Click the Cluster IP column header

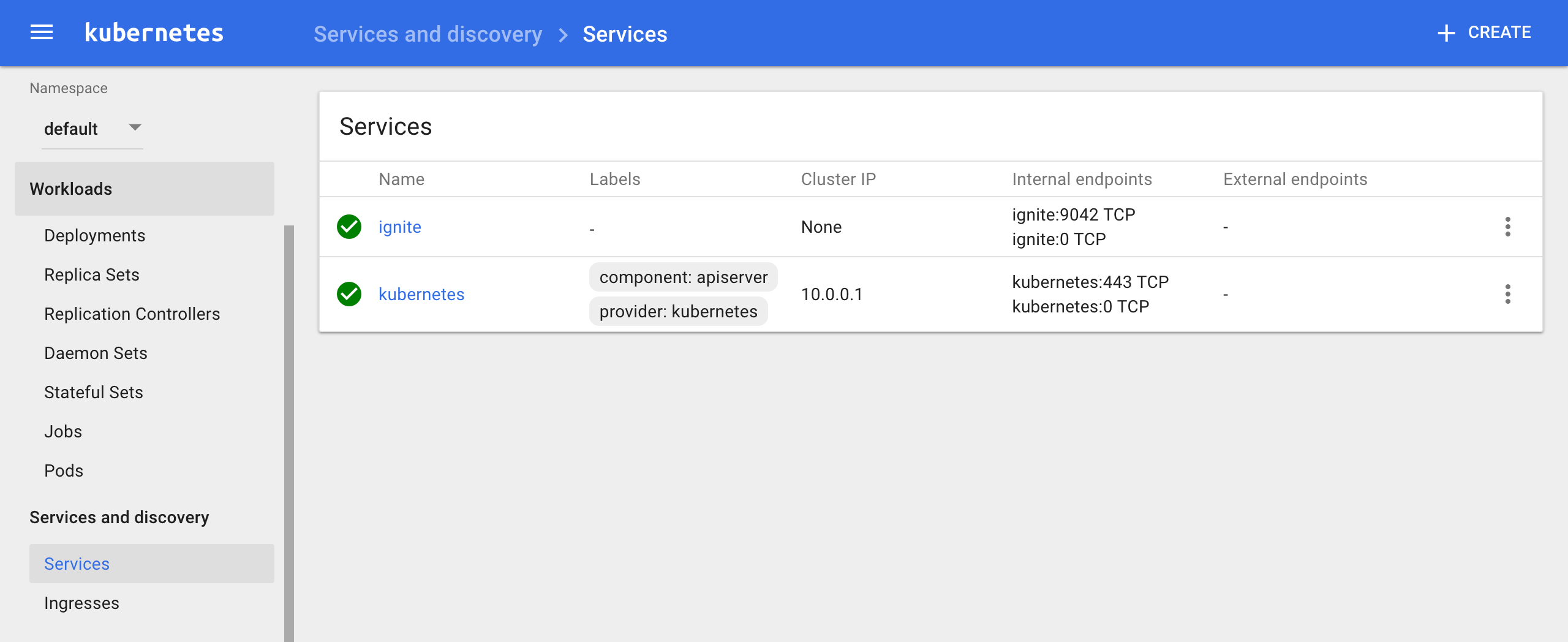(839, 179)
